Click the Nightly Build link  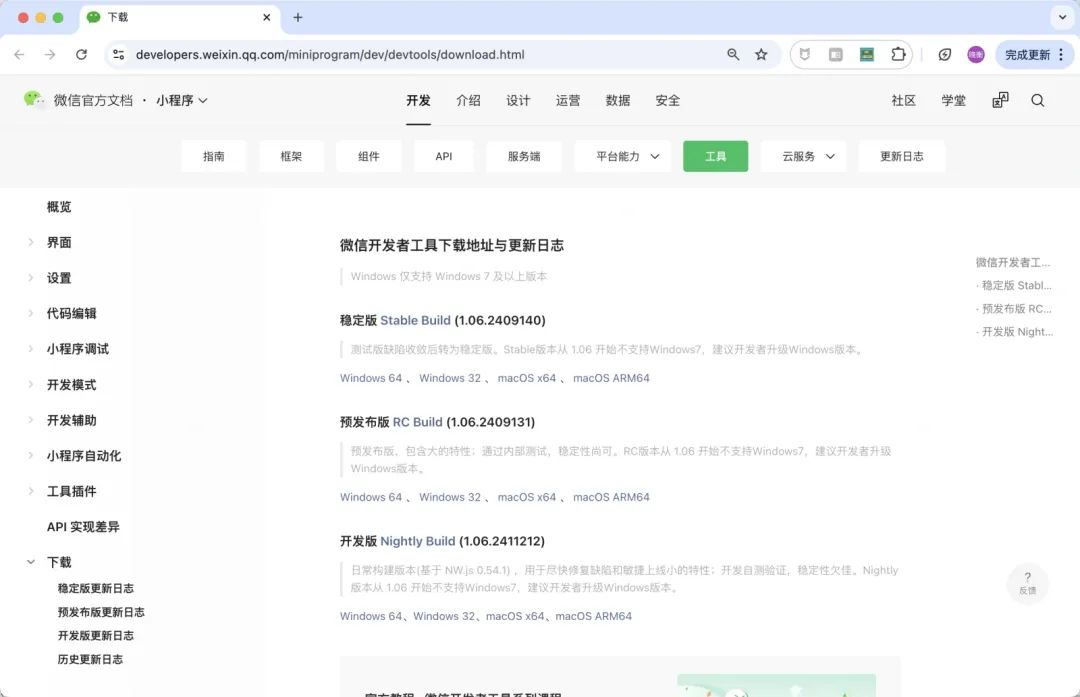(x=417, y=541)
